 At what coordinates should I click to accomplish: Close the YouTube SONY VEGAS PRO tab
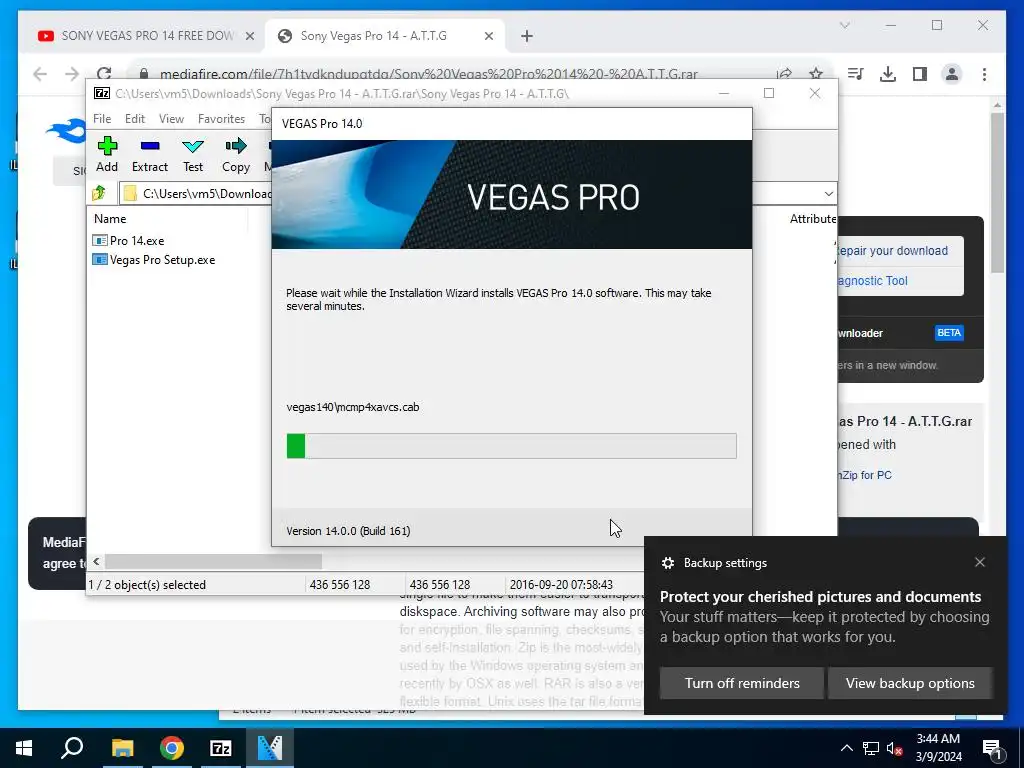coord(249,37)
